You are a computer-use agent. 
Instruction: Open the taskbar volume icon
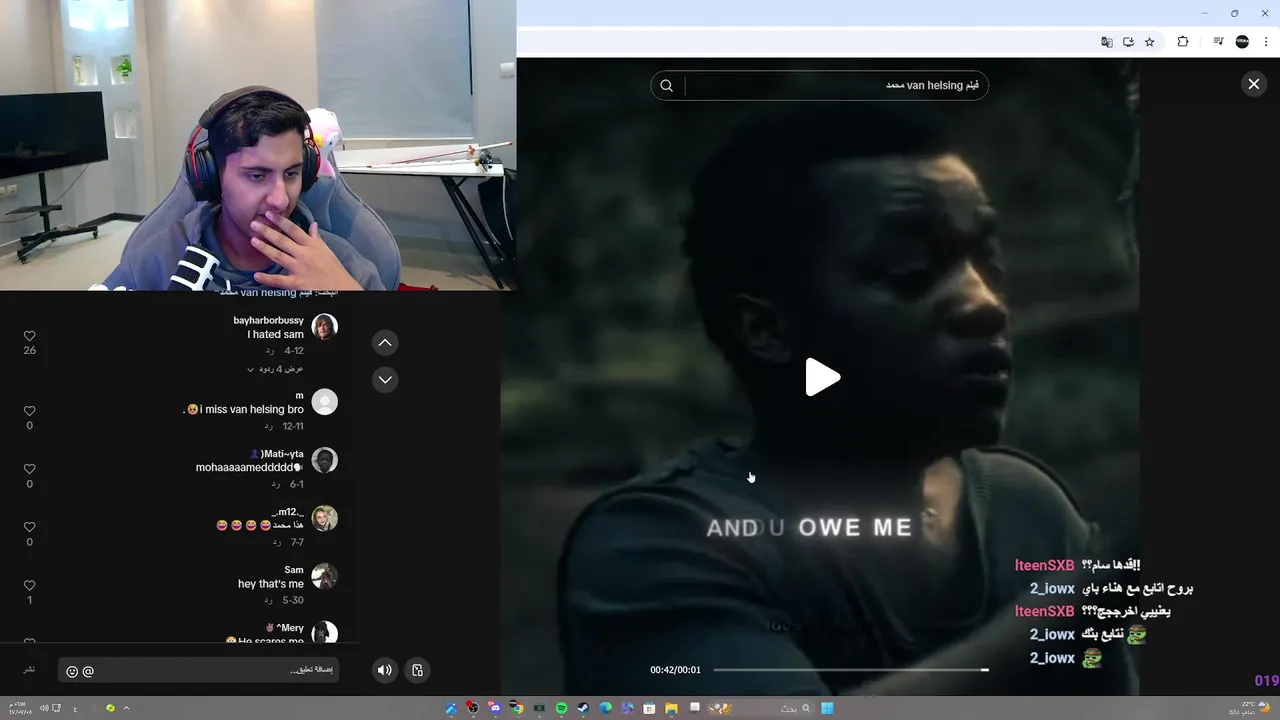(x=44, y=708)
